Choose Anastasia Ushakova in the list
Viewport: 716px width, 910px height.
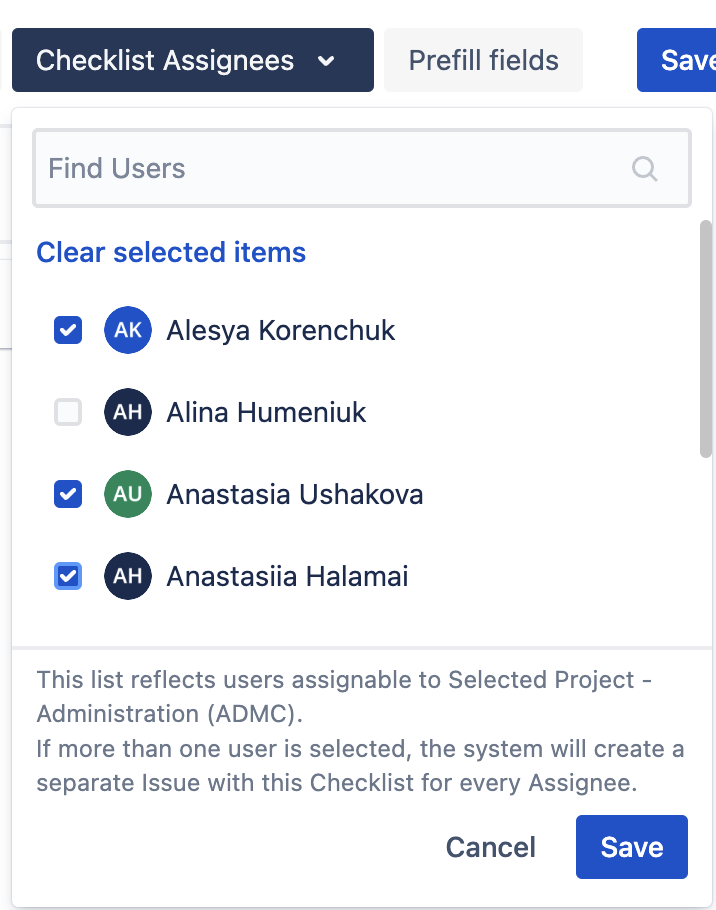[295, 494]
